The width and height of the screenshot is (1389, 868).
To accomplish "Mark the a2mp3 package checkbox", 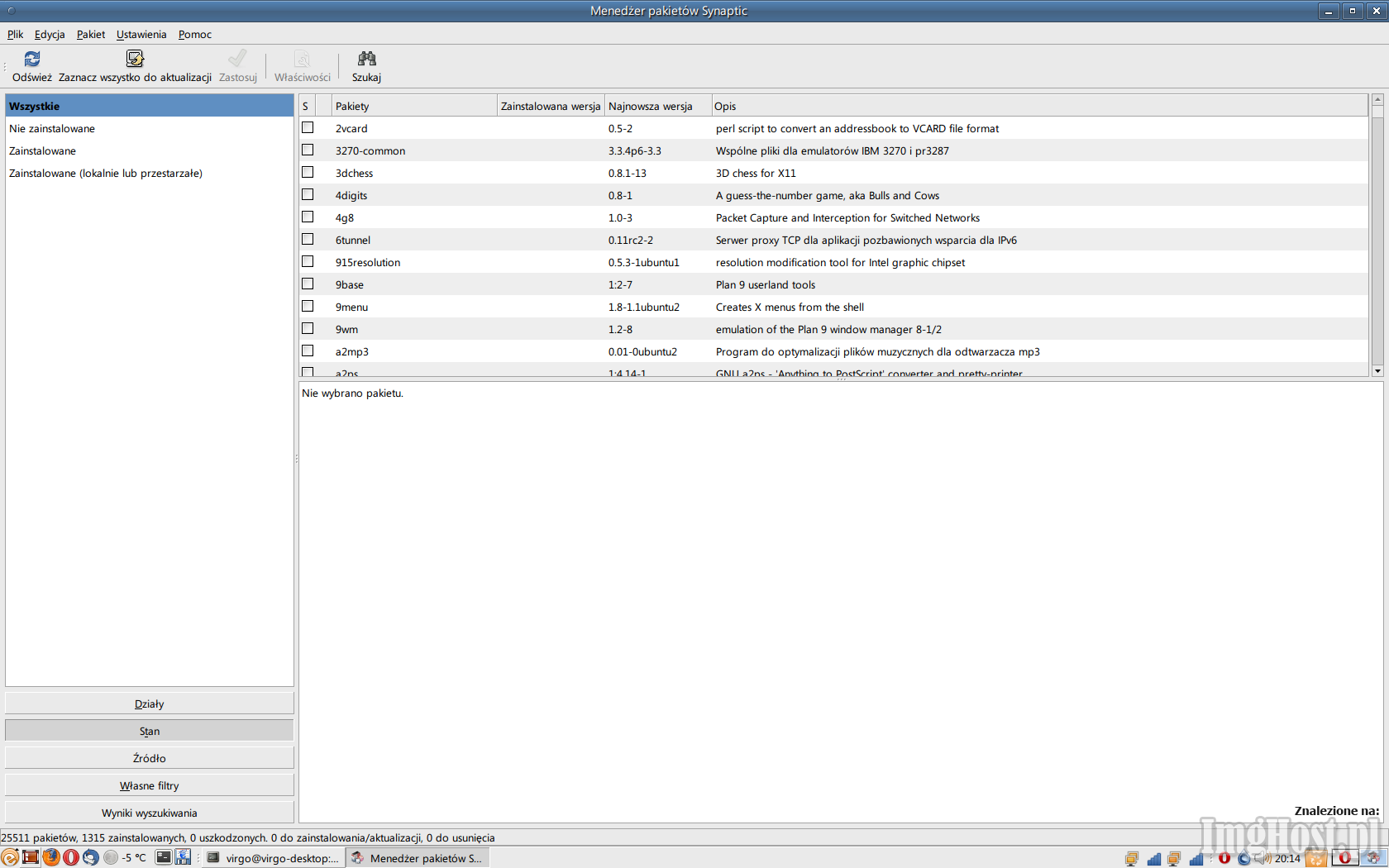I will (308, 351).
